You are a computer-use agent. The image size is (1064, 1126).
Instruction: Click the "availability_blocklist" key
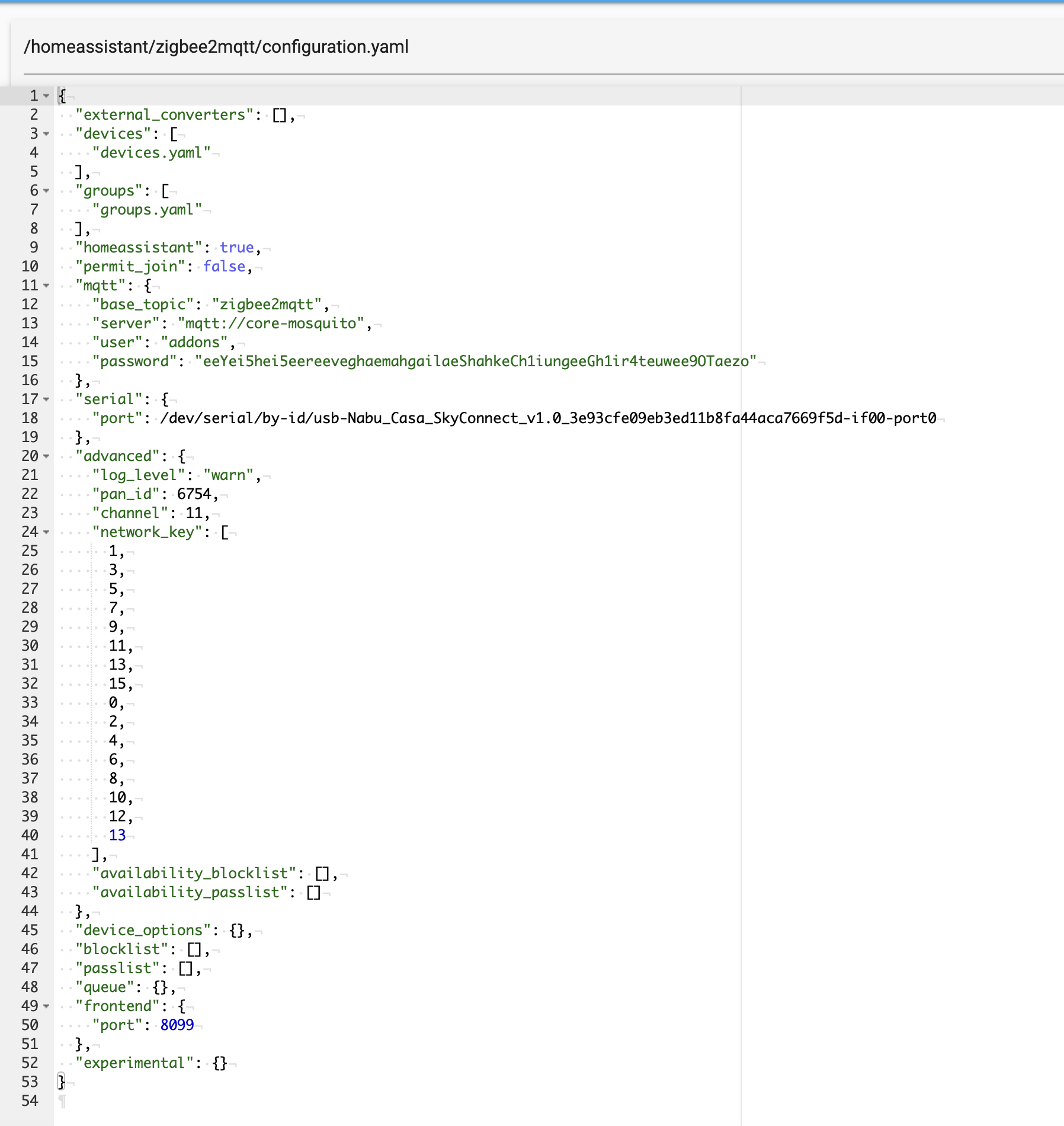[194, 874]
